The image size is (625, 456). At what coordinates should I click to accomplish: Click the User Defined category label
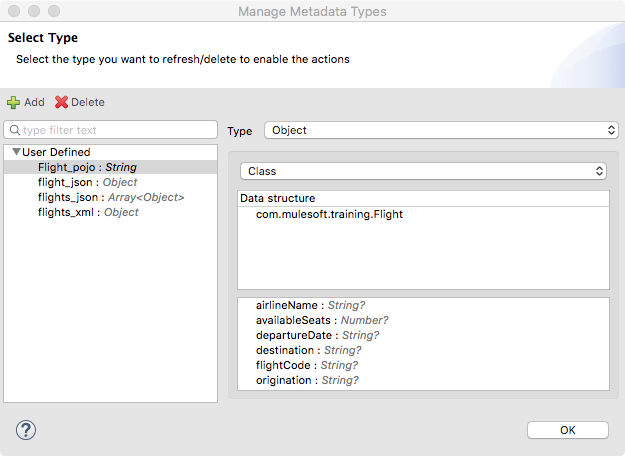56,152
